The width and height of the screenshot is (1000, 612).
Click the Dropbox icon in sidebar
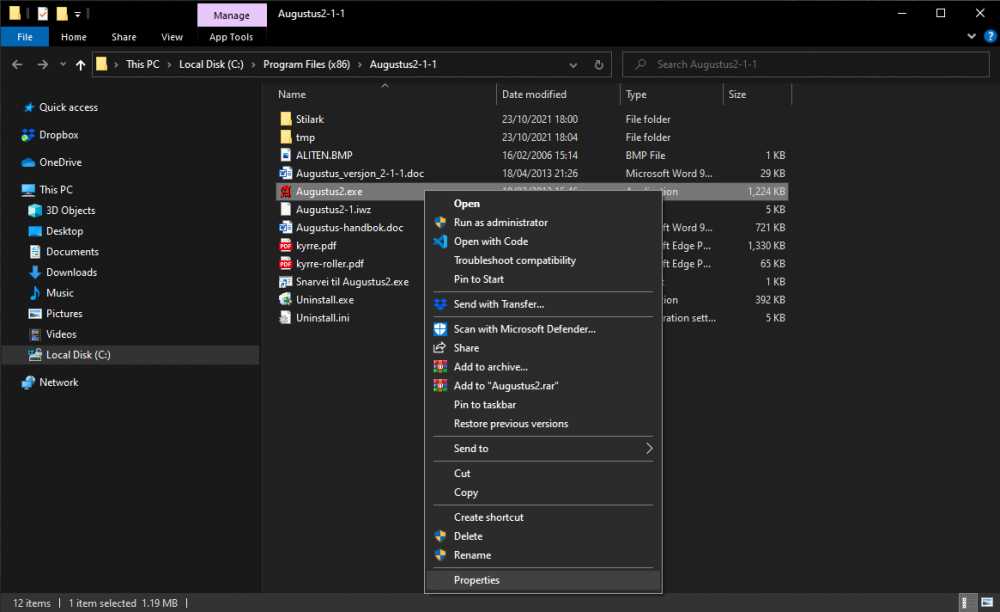[28, 135]
